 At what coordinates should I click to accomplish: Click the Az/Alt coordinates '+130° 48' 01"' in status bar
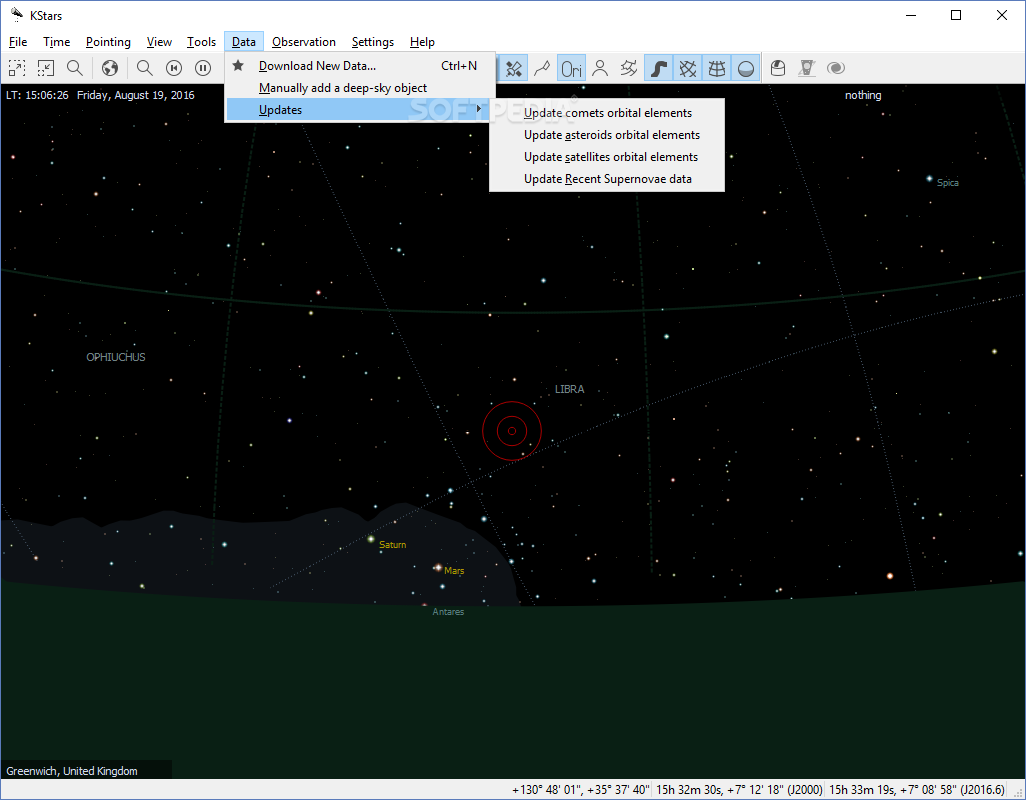coord(547,790)
